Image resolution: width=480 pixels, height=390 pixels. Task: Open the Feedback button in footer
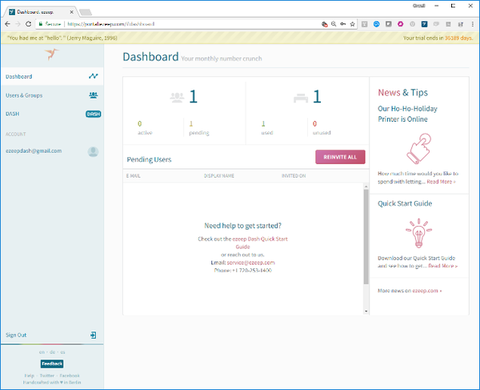tap(52, 364)
